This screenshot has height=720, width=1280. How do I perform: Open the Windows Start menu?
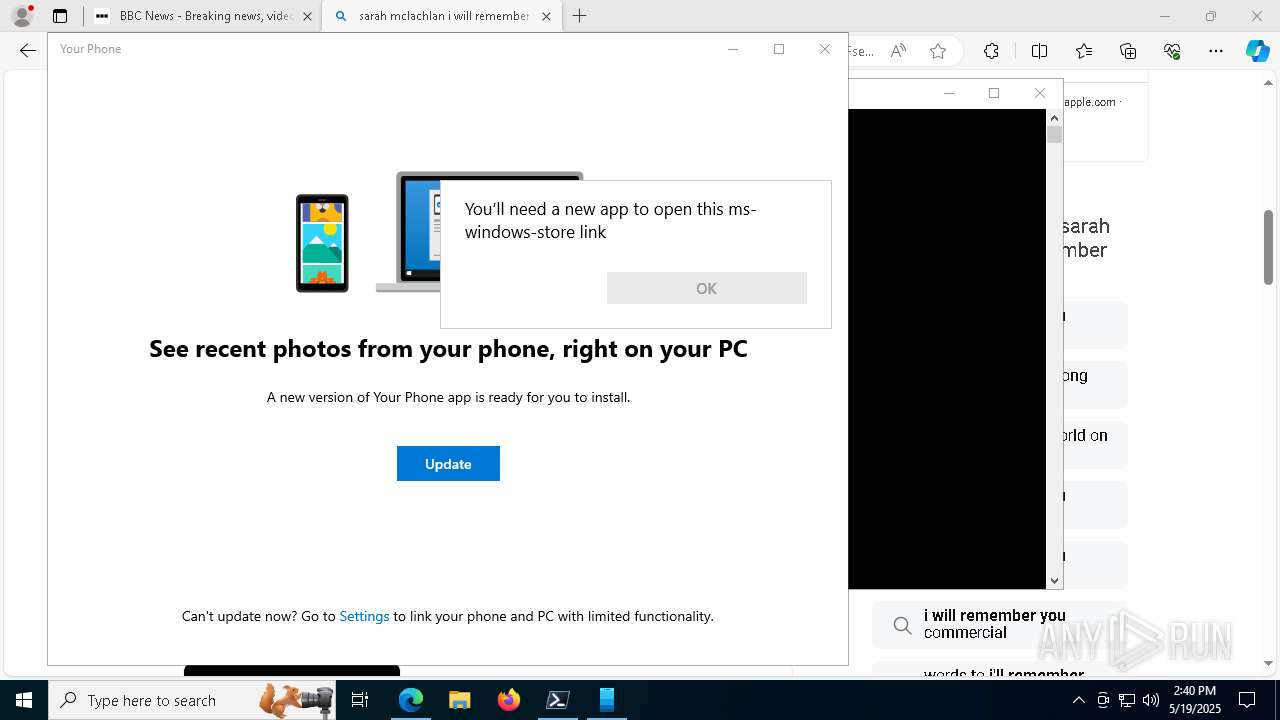coord(24,700)
